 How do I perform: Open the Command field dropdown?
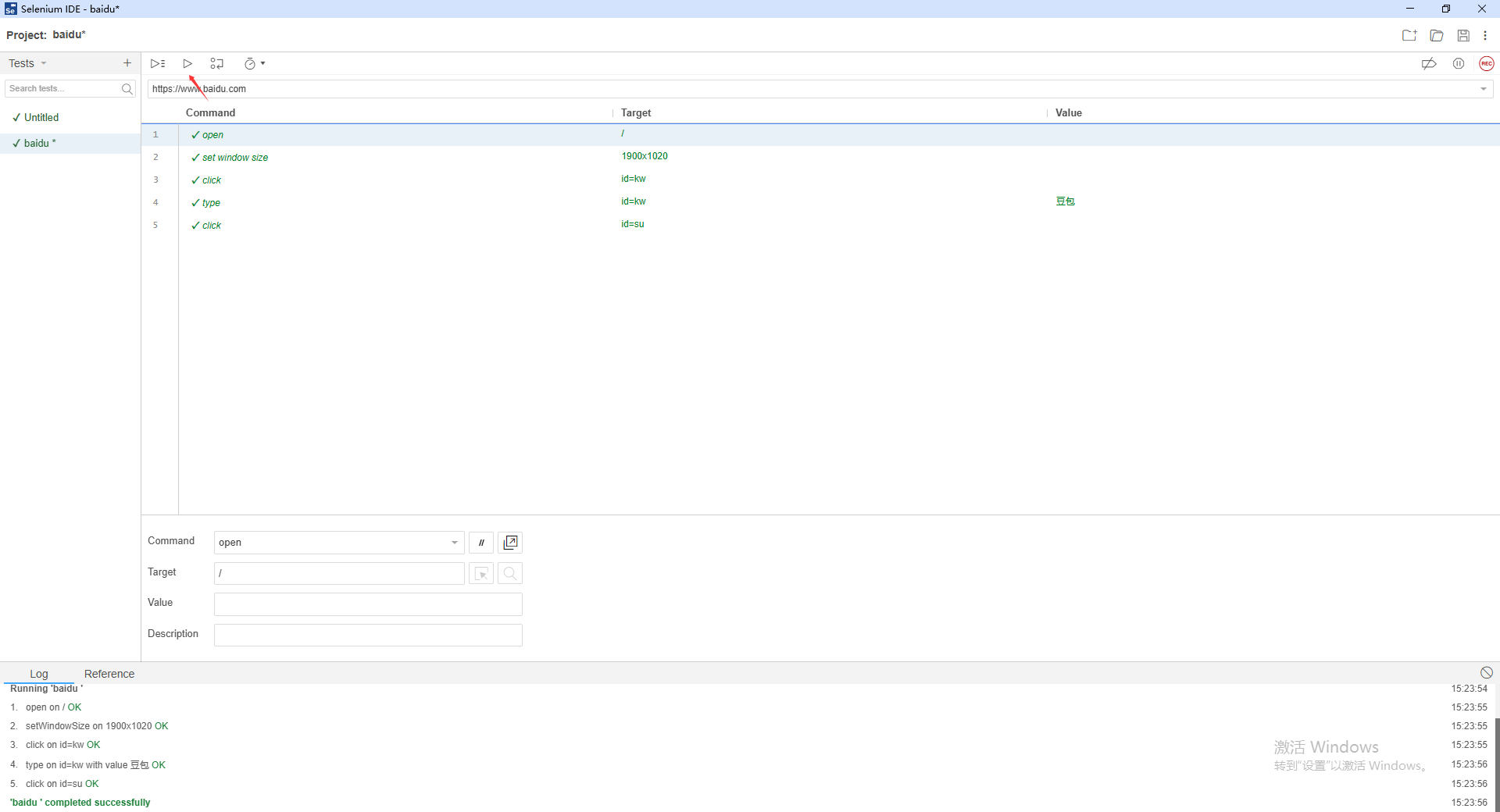click(455, 543)
